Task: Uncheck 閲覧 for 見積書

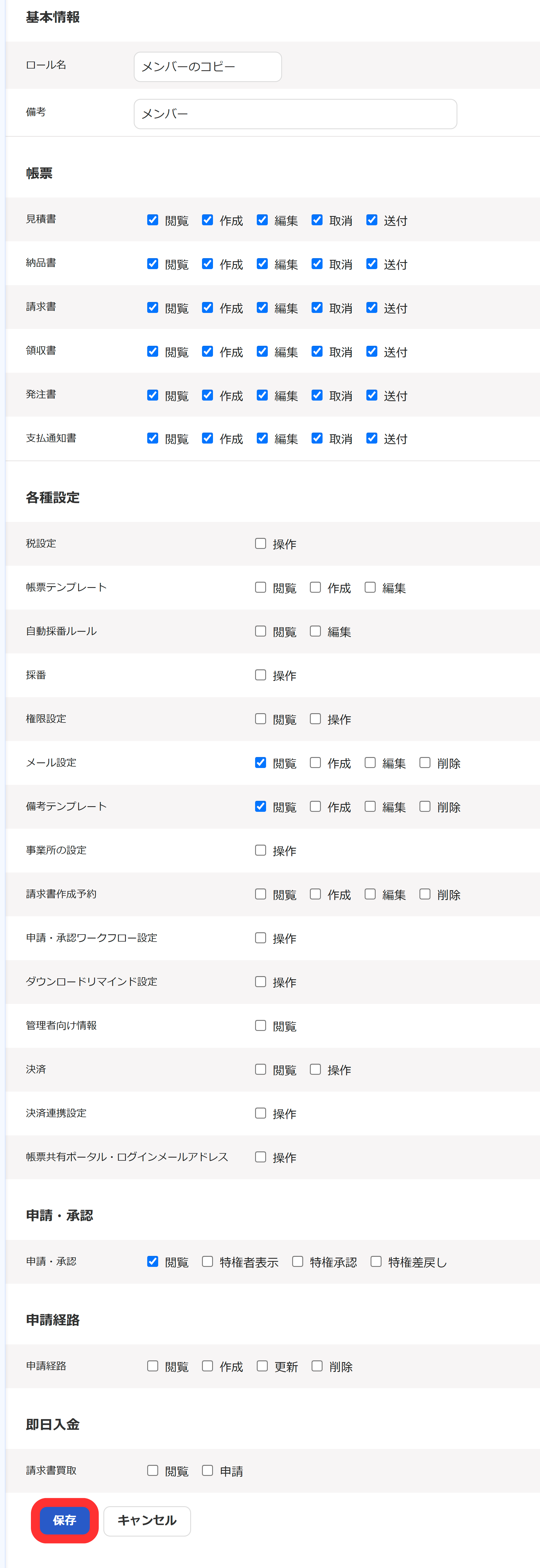Action: click(x=153, y=220)
